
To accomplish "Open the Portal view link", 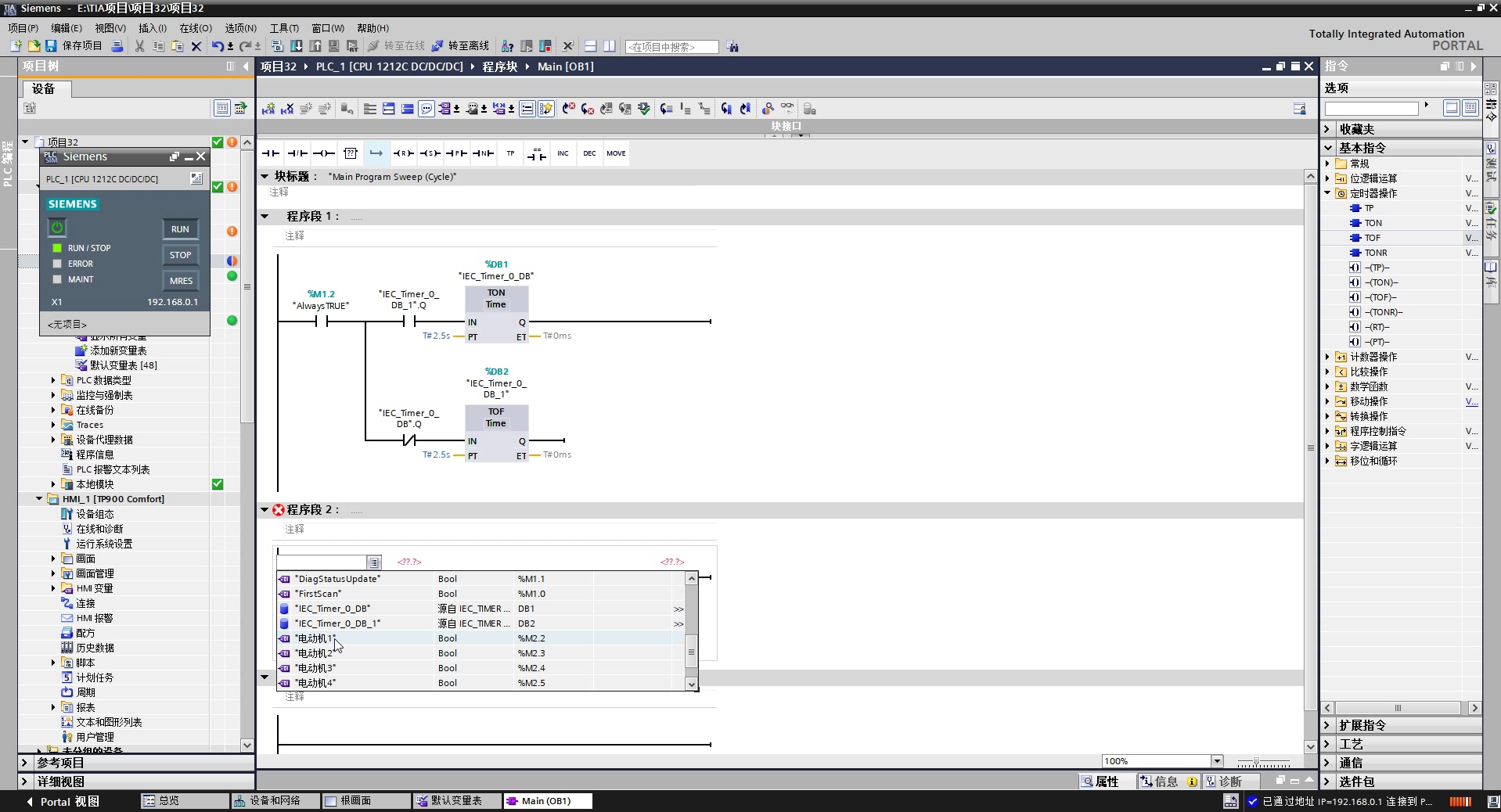I will (63, 801).
